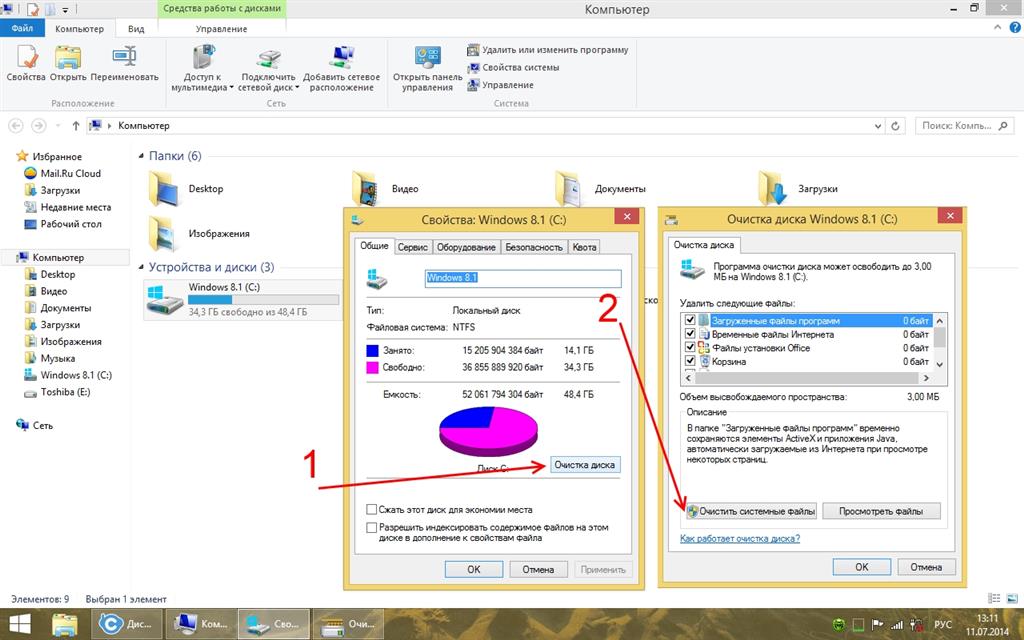The width and height of the screenshot is (1024, 640).
Task: Switch to the View (Вид) ribbon tab
Action: click(x=136, y=29)
